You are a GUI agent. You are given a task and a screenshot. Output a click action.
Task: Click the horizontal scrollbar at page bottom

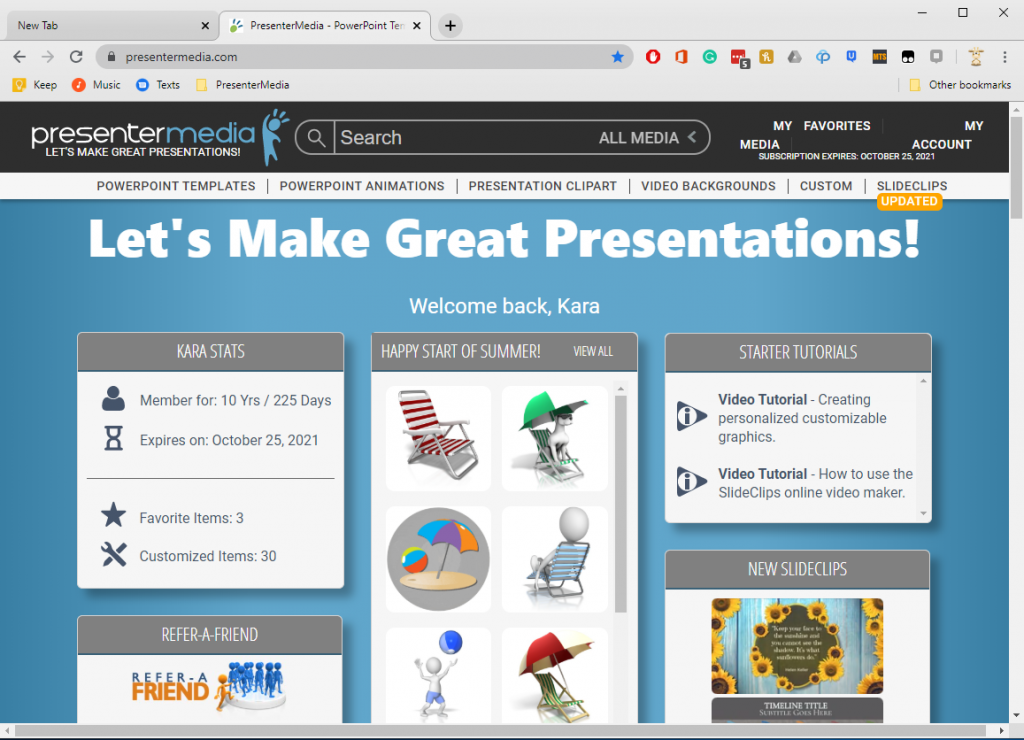coord(500,731)
